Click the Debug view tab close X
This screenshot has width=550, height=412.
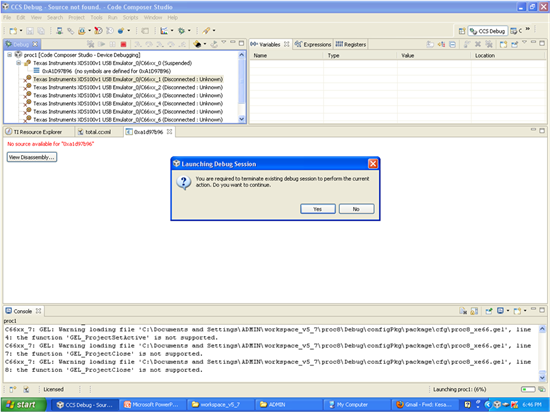coord(35,44)
